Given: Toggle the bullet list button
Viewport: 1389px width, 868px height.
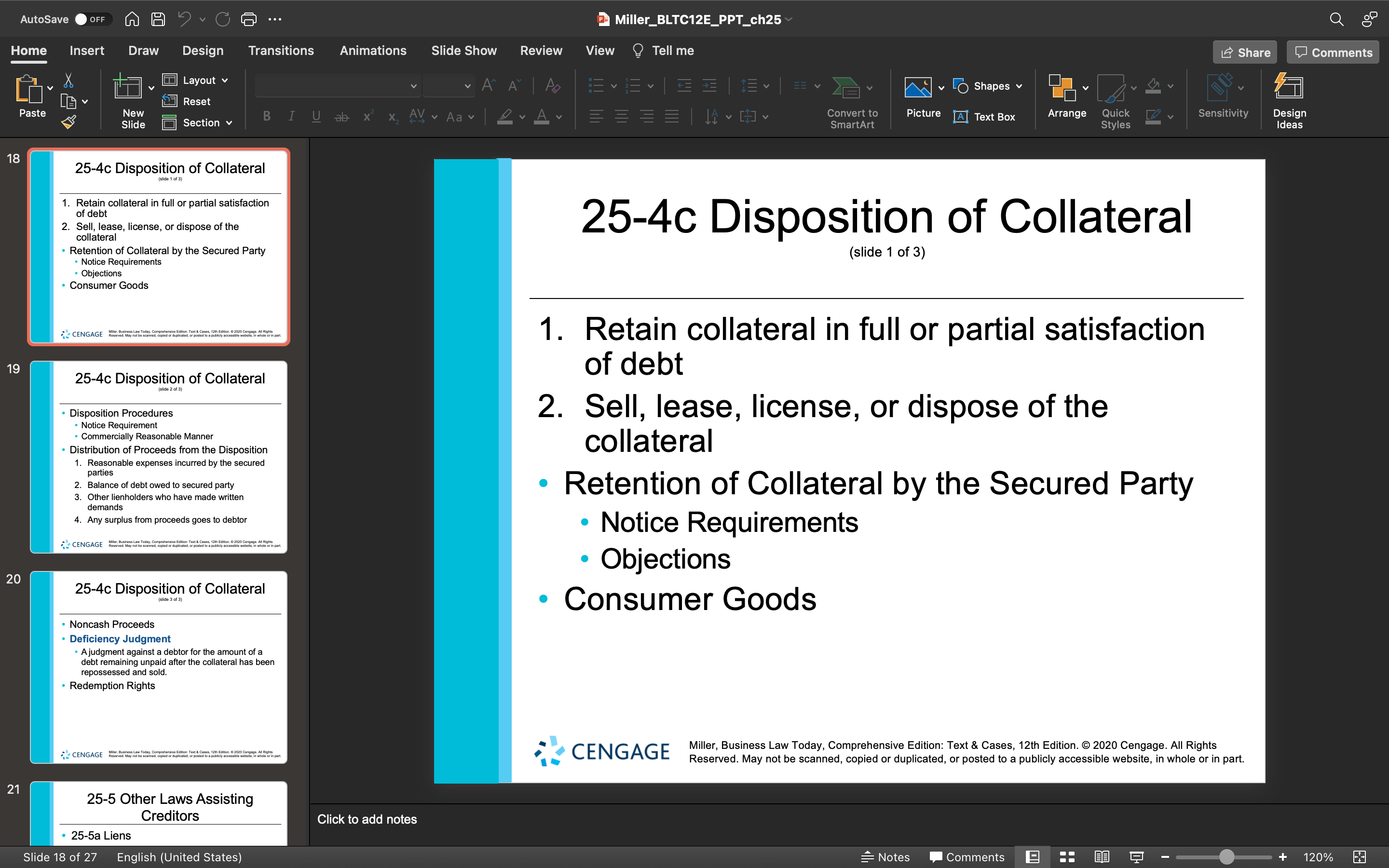Looking at the screenshot, I should click(x=596, y=86).
